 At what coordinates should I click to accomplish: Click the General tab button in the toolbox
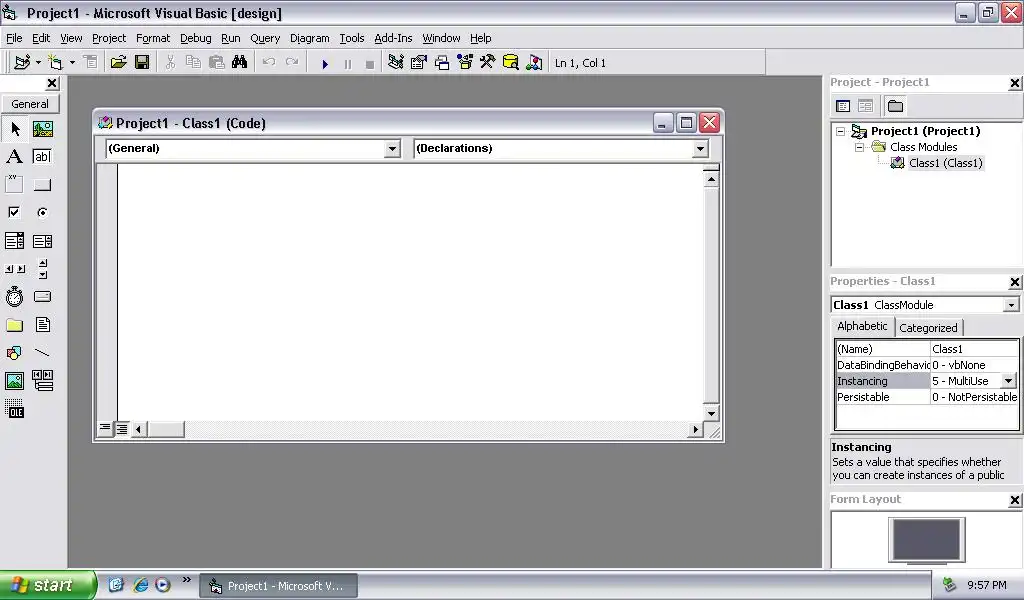30,104
